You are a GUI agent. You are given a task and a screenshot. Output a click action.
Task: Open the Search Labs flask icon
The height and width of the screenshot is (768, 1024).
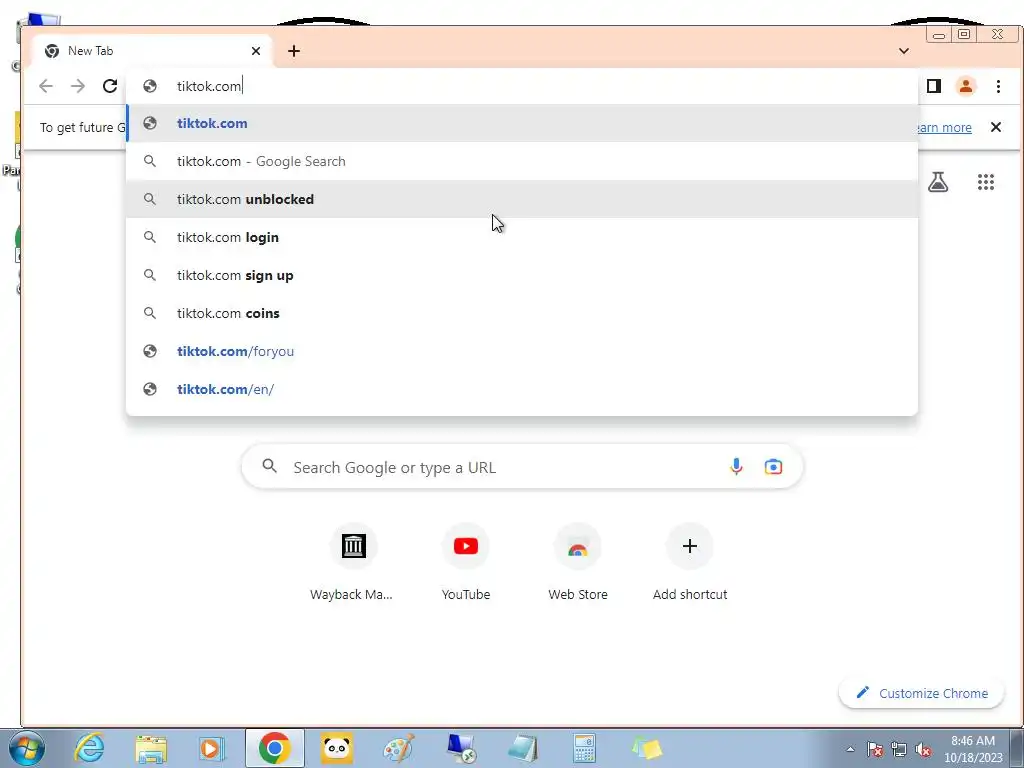coord(938,182)
